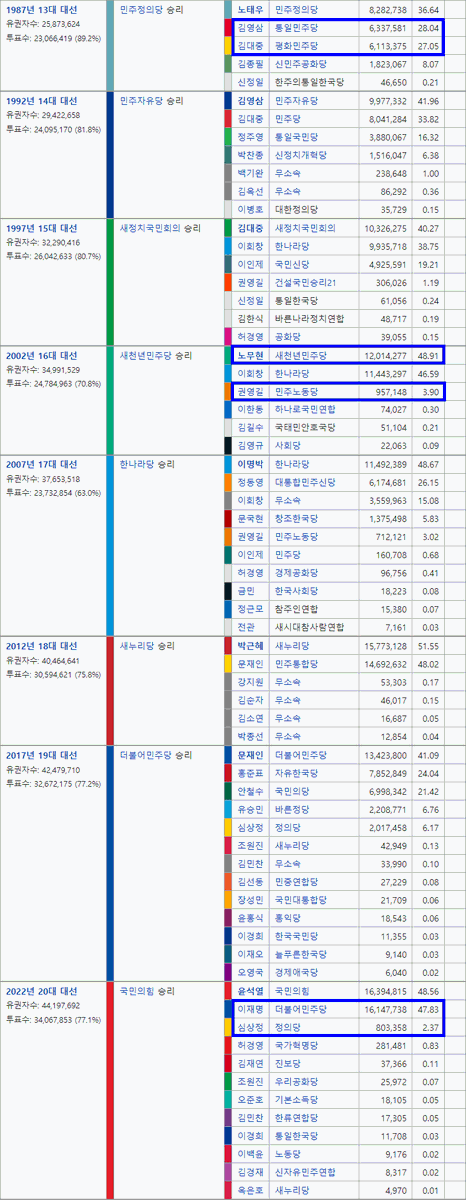466x1200 pixels.
Task: Open candidate 문재인's bold winner entry
Action: click(x=252, y=755)
